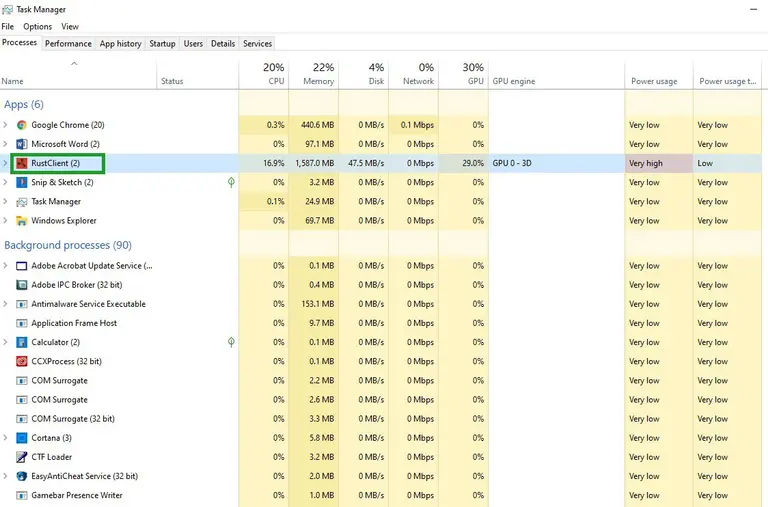Sort processes by Network column
The image size is (768, 507).
tap(413, 74)
